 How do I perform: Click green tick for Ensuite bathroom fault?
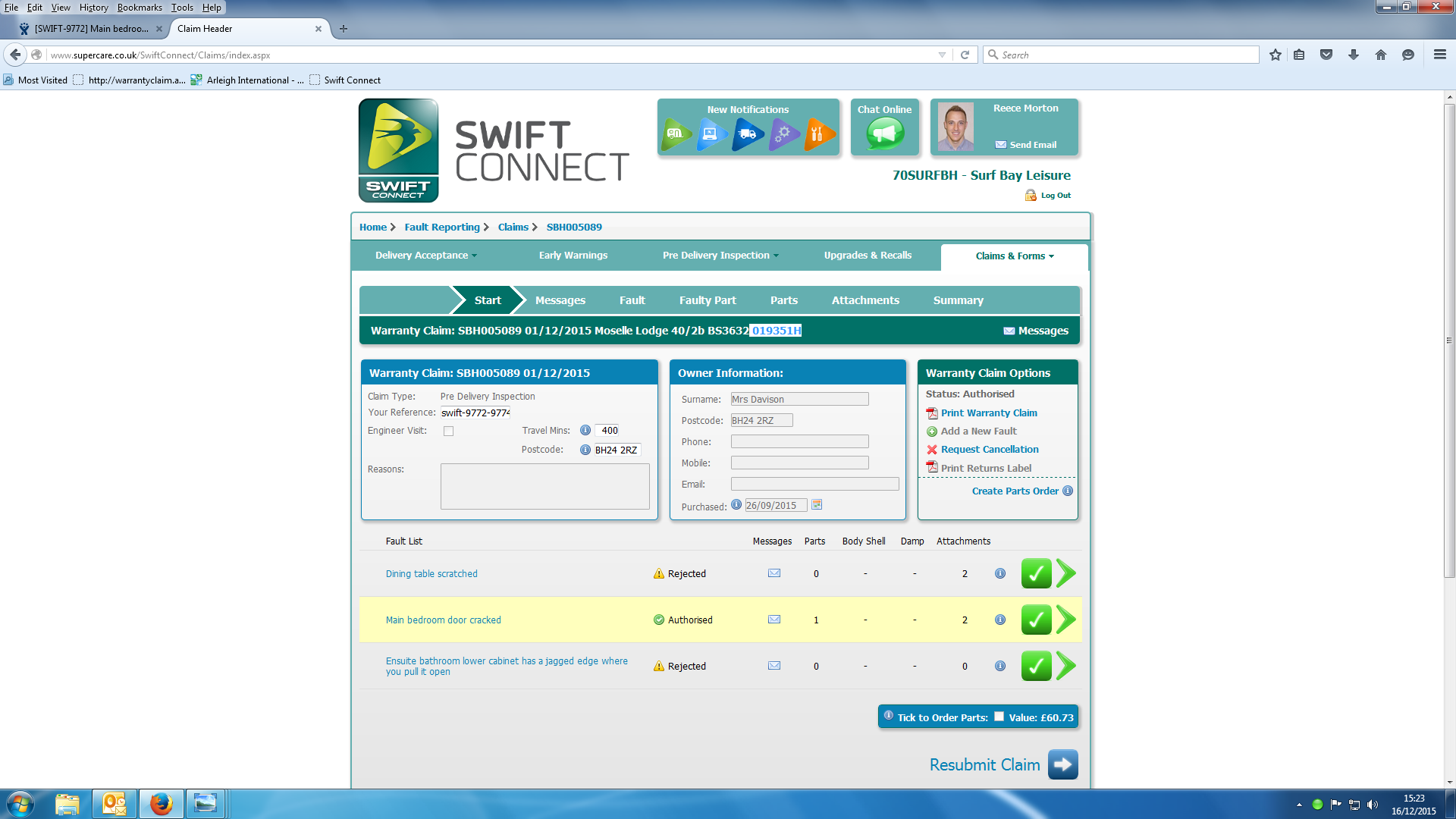tap(1036, 666)
